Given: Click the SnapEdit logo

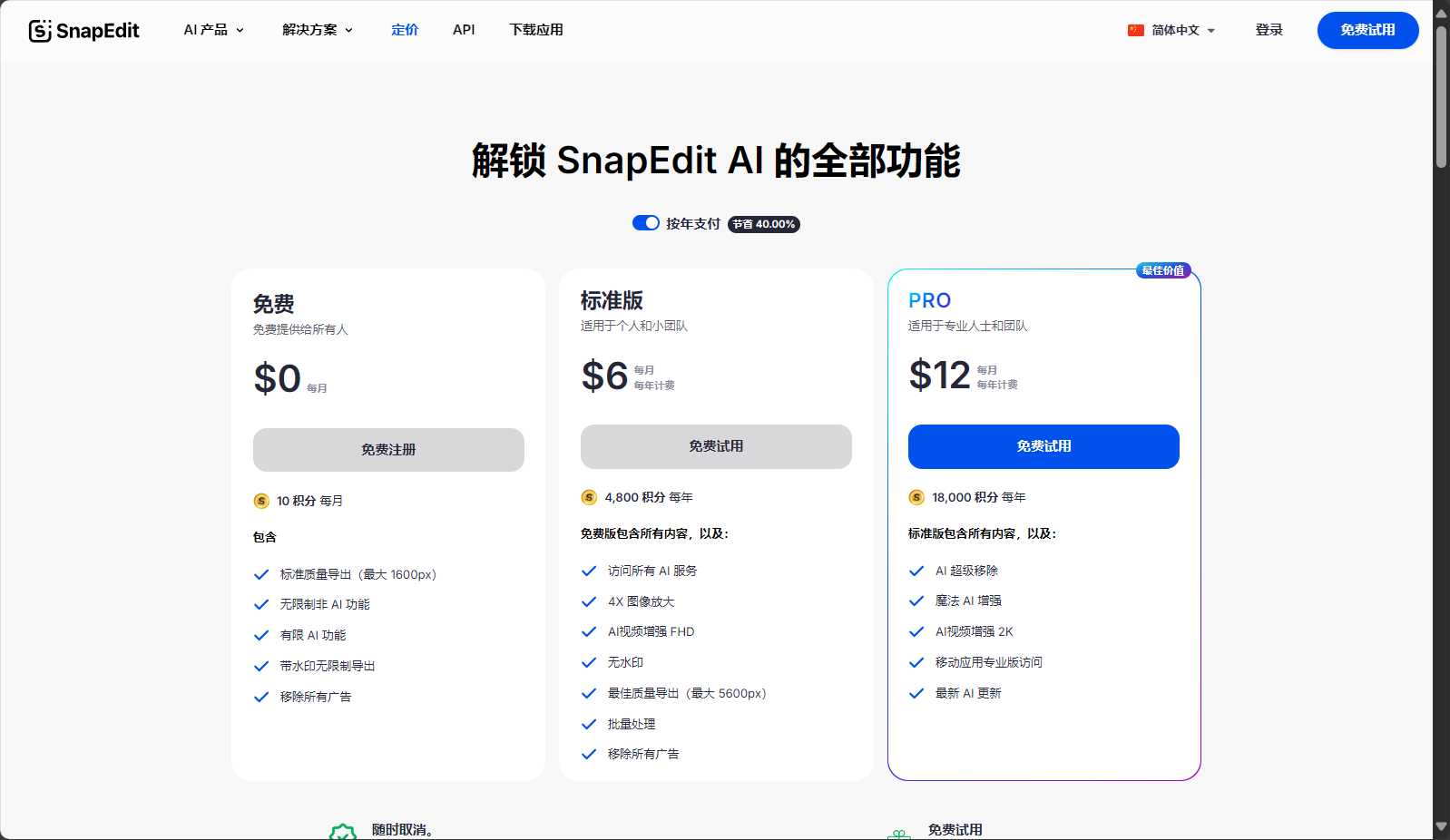Looking at the screenshot, I should (x=83, y=30).
